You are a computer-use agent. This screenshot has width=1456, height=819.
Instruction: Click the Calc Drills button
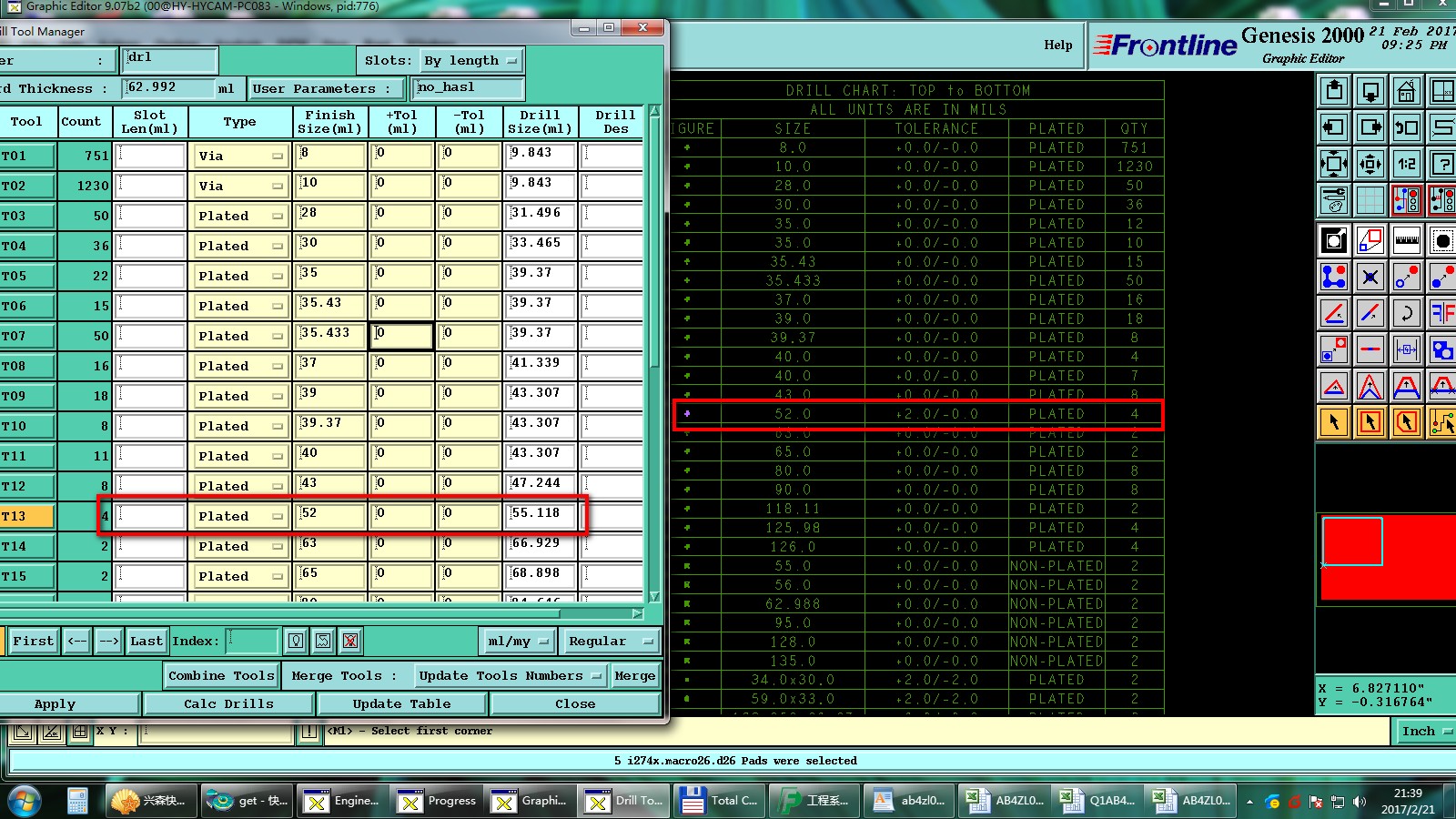click(228, 703)
